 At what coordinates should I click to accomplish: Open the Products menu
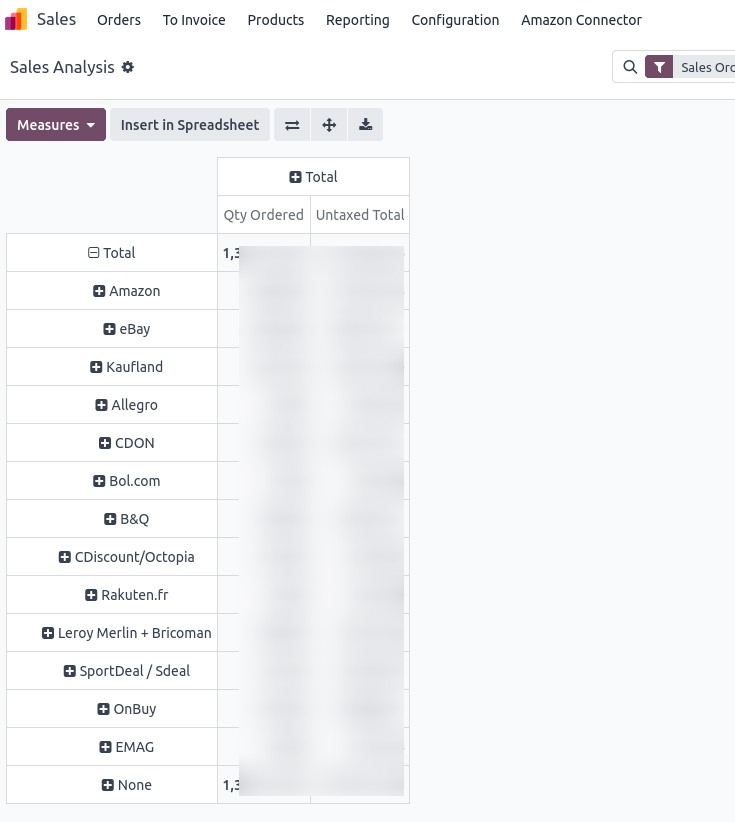(276, 20)
